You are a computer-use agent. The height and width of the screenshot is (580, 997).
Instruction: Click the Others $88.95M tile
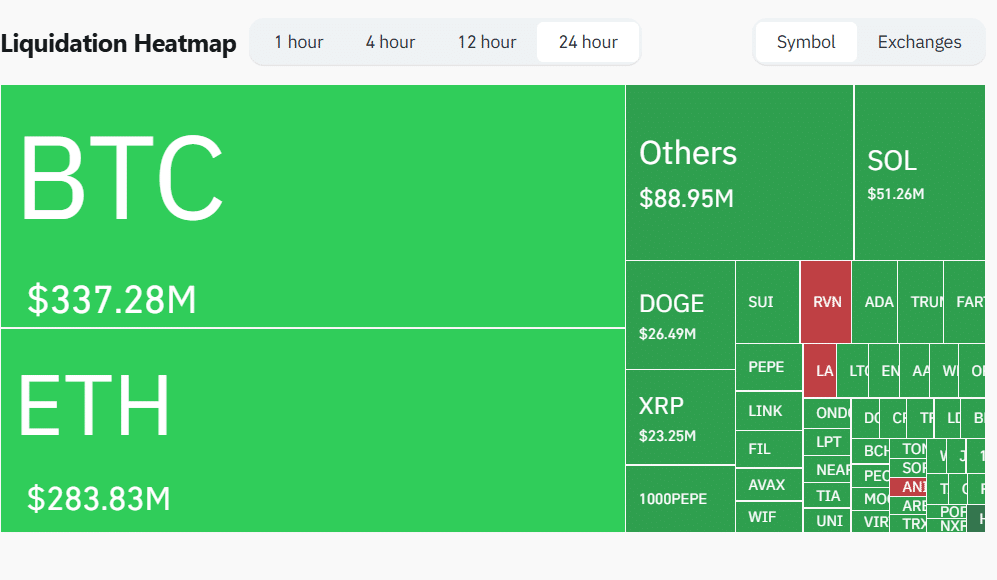point(739,172)
